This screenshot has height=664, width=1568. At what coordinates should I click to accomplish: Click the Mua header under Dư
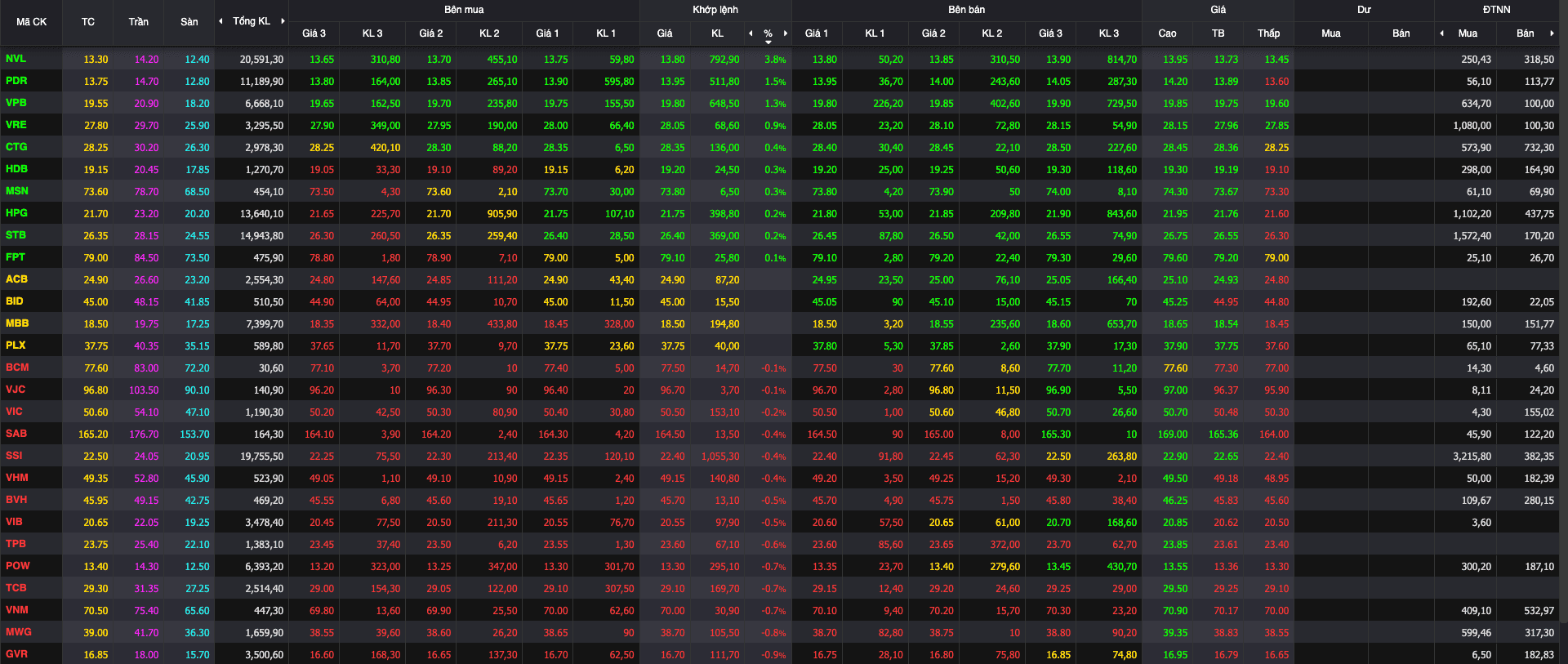coord(1330,33)
